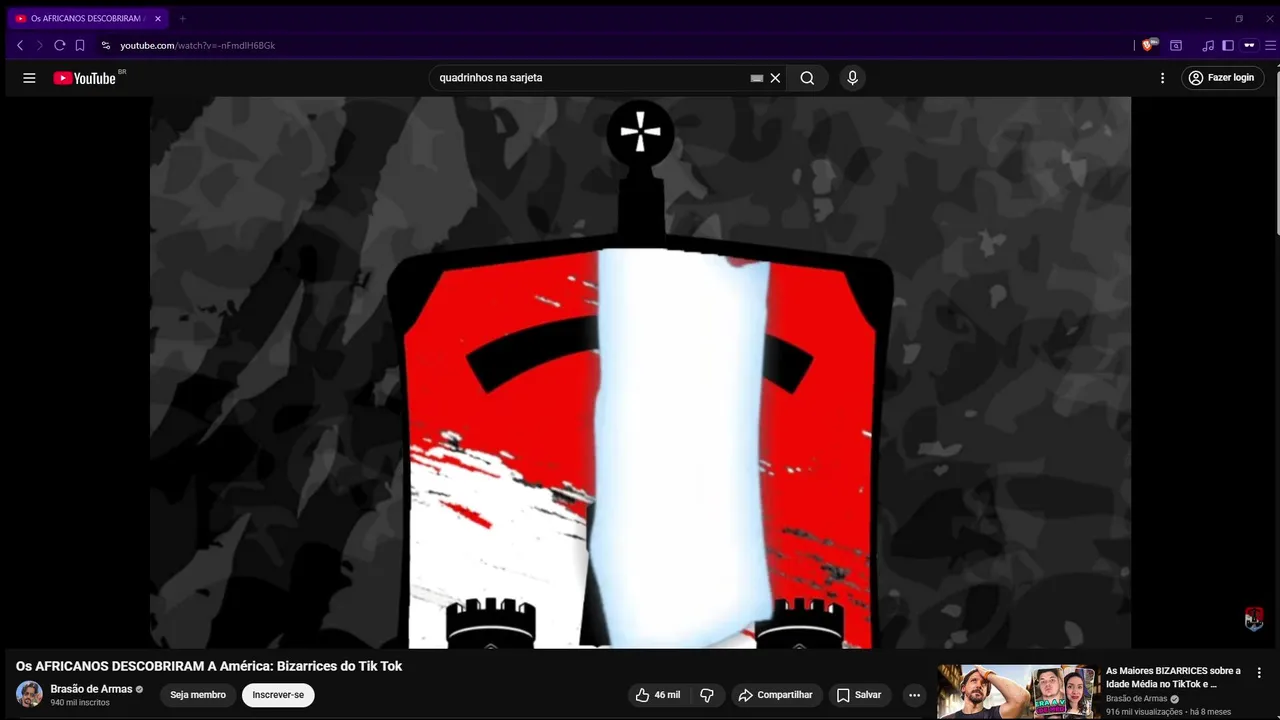Image resolution: width=1280 pixels, height=720 pixels.
Task: Open site settings icon left of the URL
Action: tap(106, 45)
